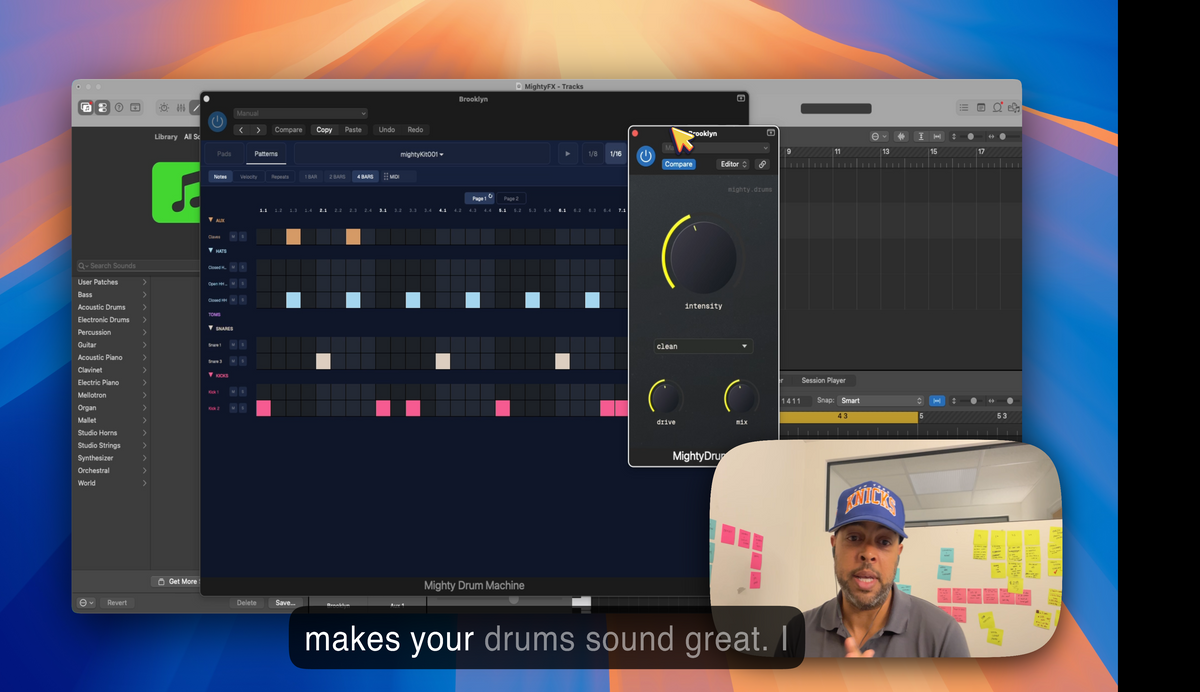Open the Inspector icon in the Logic toolbar
Screen dimensions: 1200x692
(x=102, y=108)
